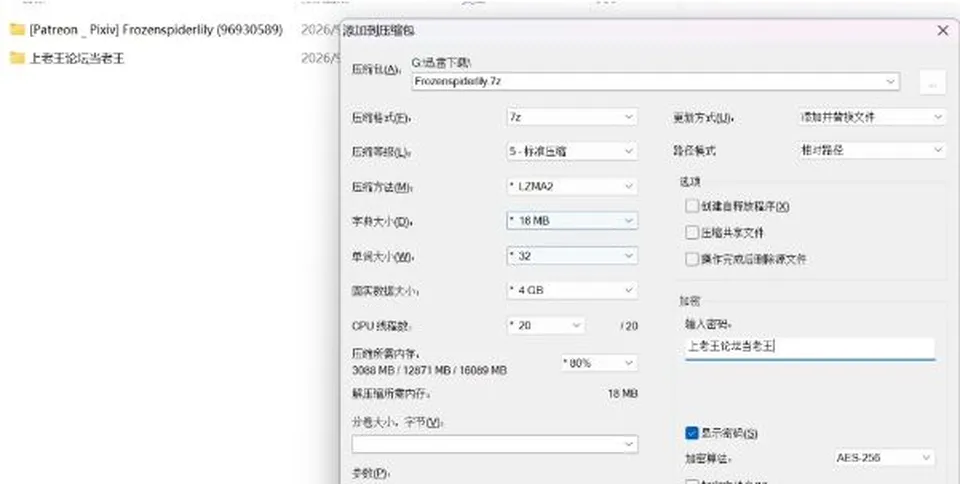Screen dimensions: 960x484
Task: Open the CPU threads 20 dropdown
Action: pyautogui.click(x=545, y=326)
